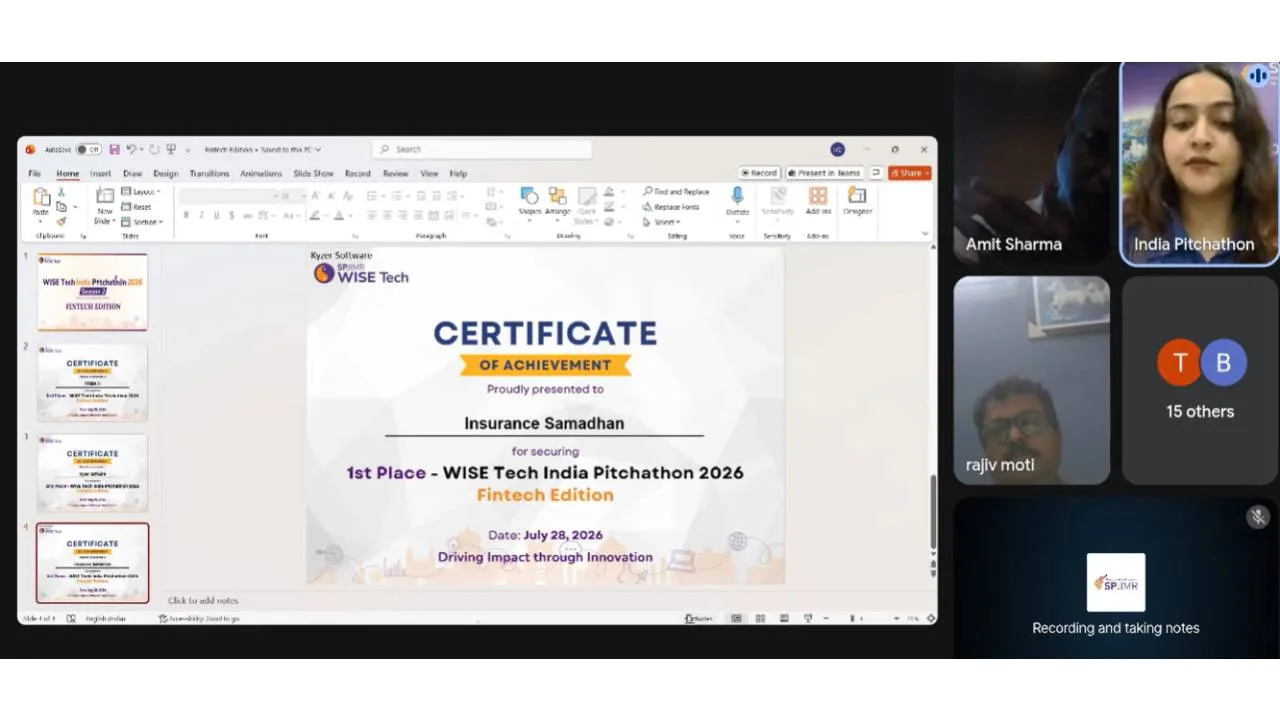Open the File menu
The image size is (1280, 720).
[x=34, y=173]
